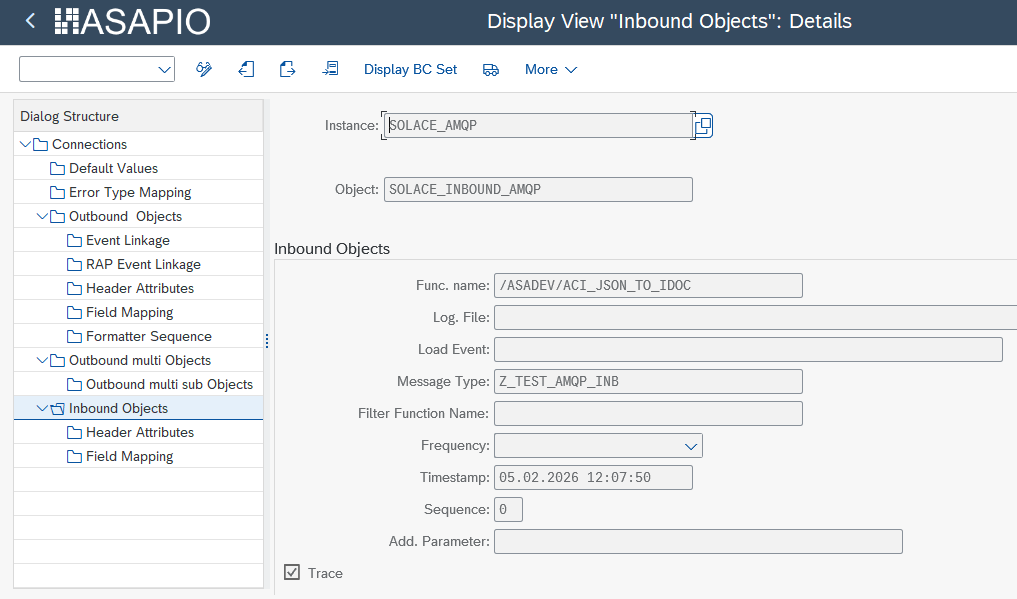Open RAP Event Linkage in tree

143,265
